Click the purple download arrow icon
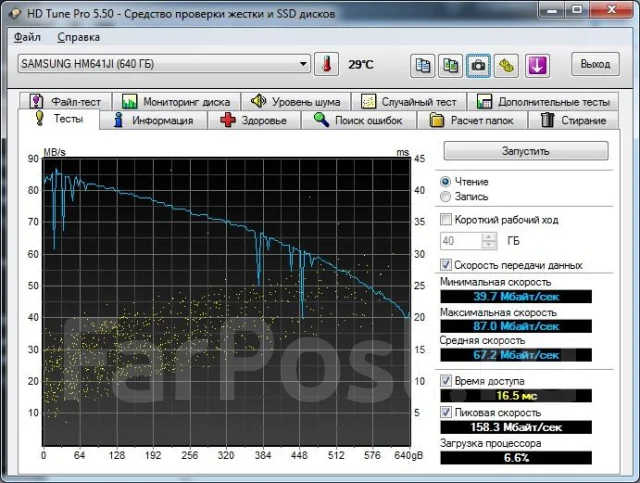This screenshot has height=483, width=640. click(537, 65)
